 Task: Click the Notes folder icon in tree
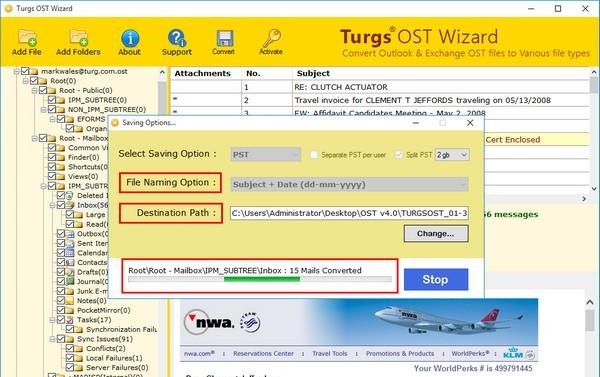point(70,301)
